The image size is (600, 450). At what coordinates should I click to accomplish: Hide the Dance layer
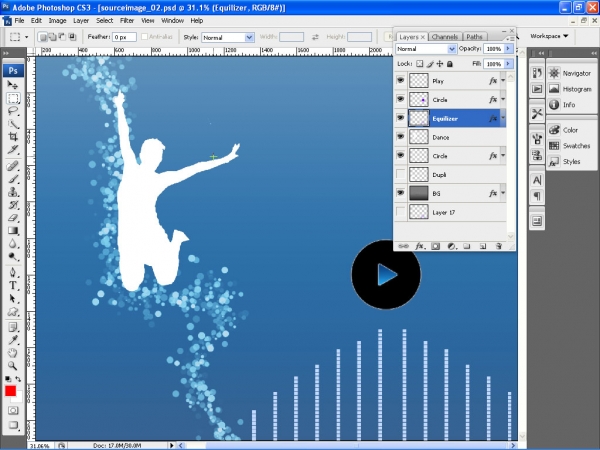point(400,137)
